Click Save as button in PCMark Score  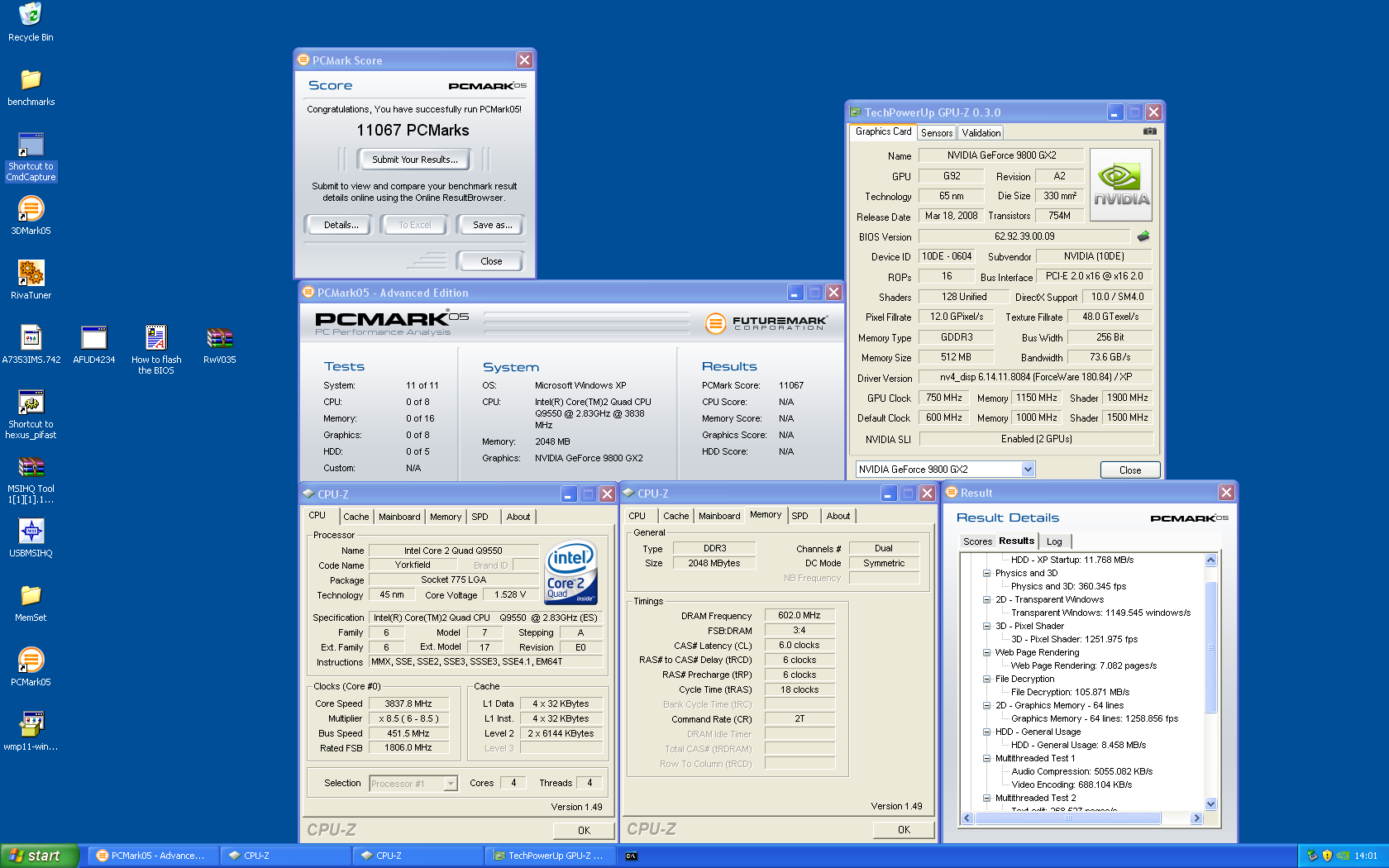pos(491,225)
